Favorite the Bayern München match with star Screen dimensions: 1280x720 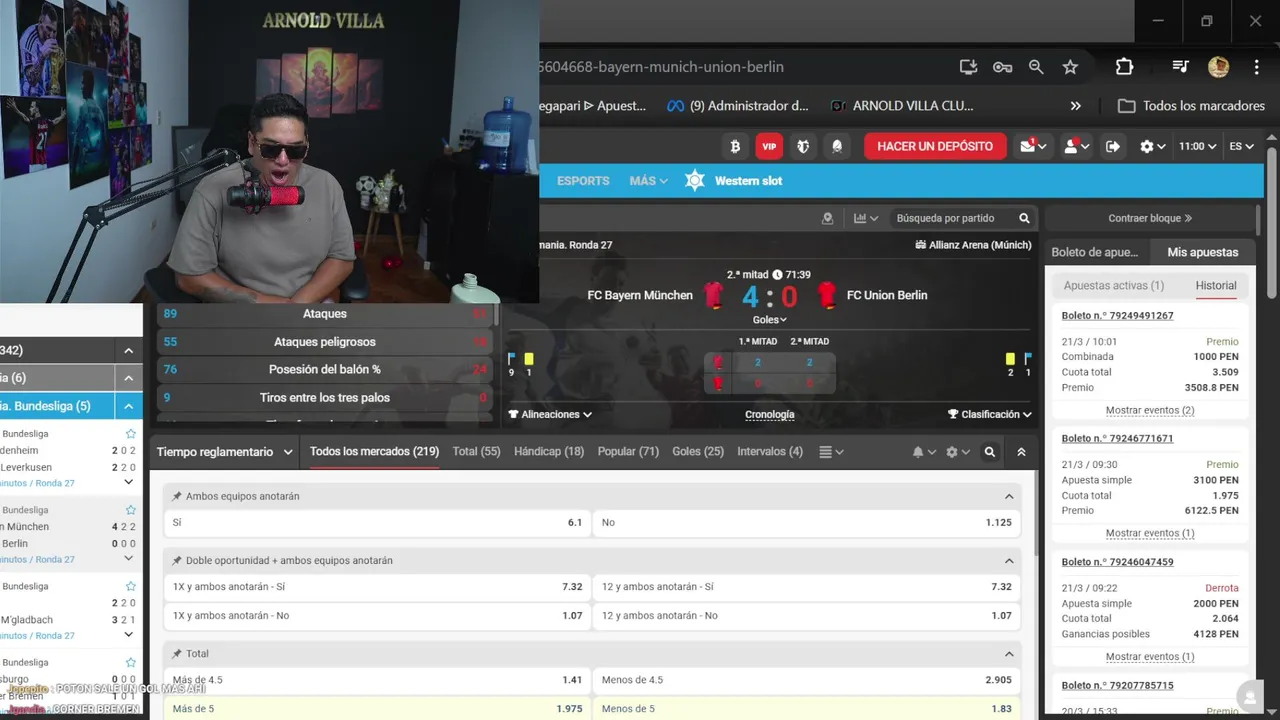(x=130, y=510)
